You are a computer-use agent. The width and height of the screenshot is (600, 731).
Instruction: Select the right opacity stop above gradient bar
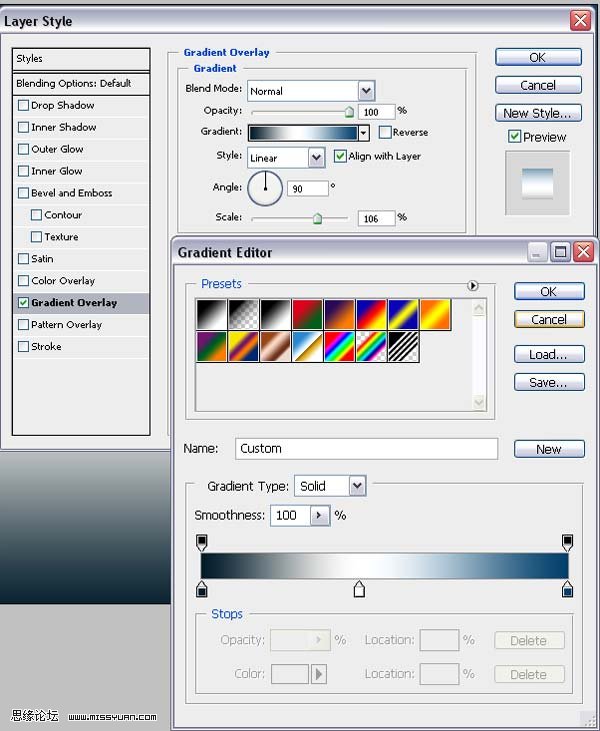(567, 542)
